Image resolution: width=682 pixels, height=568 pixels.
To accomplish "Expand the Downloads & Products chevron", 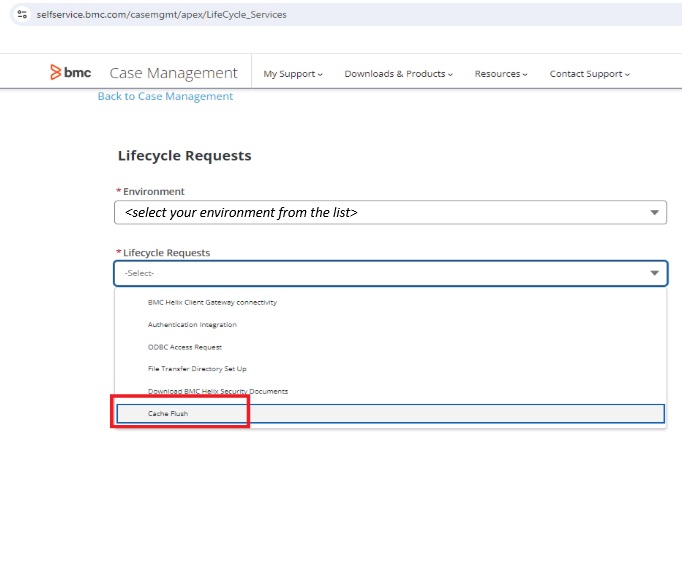I will pos(450,74).
